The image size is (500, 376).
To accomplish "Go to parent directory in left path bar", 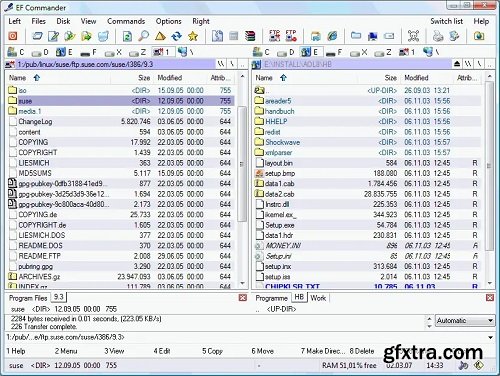I will (x=243, y=64).
